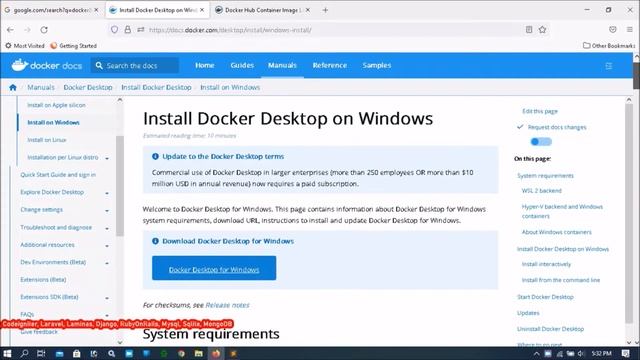
Task: Open the Samples nav item
Action: pos(377,65)
